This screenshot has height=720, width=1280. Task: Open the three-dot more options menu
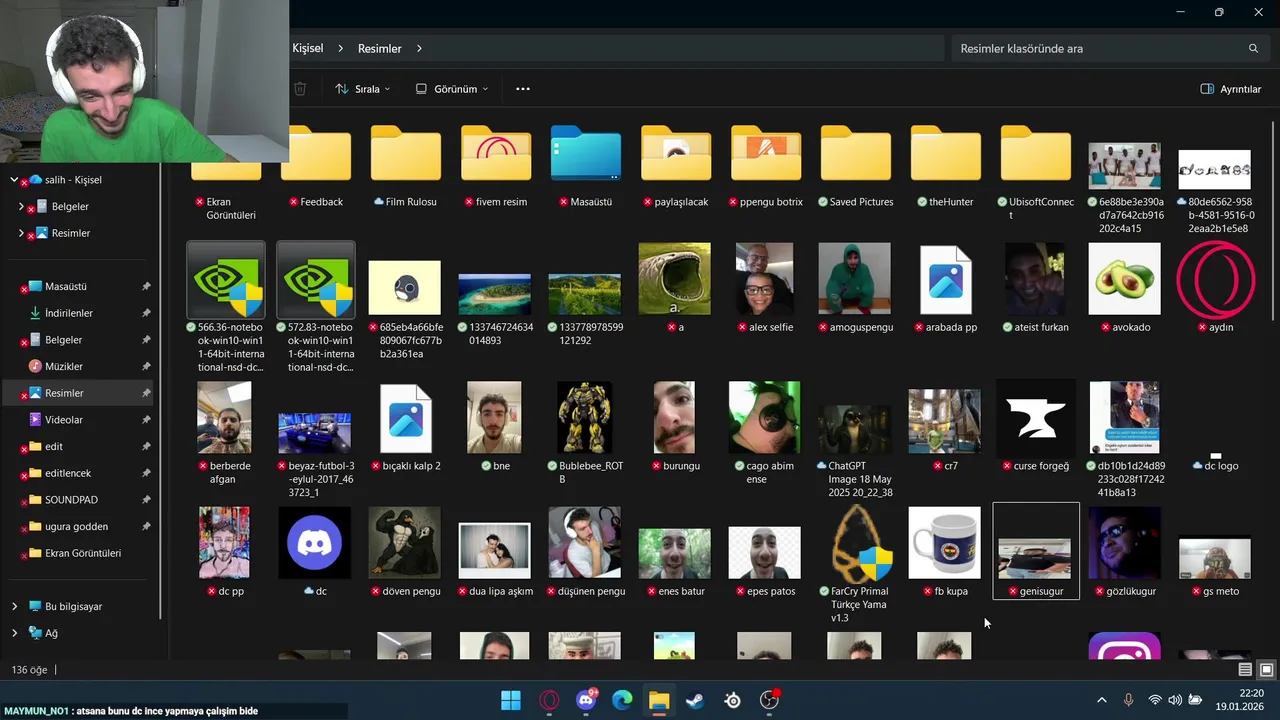(x=523, y=89)
